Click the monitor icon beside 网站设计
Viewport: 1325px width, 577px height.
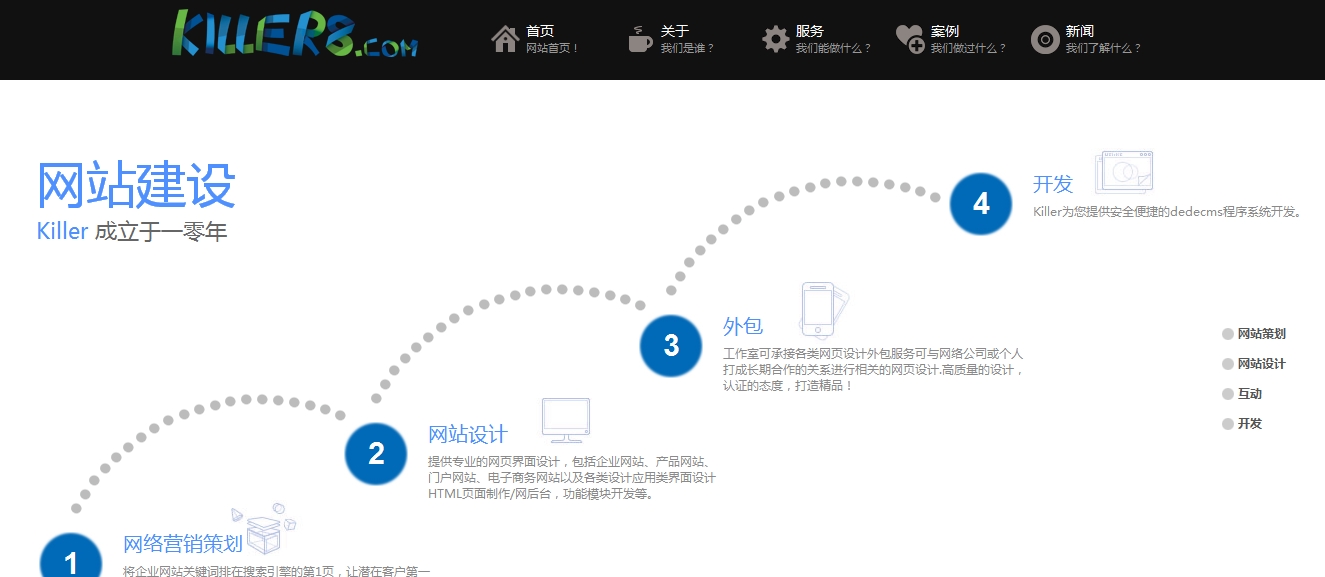[x=565, y=420]
